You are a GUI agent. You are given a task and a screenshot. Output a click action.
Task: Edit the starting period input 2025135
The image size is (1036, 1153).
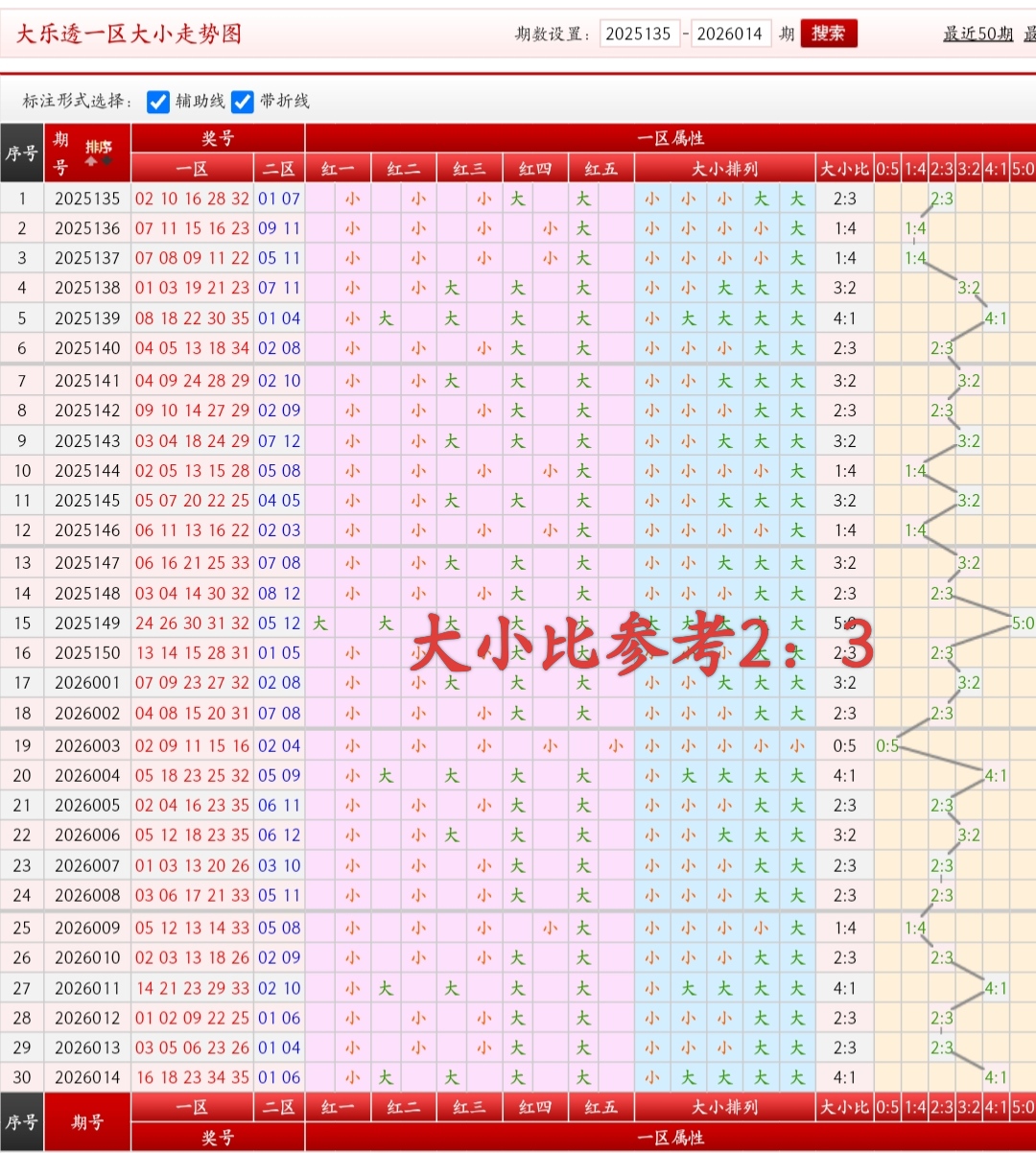[x=640, y=33]
